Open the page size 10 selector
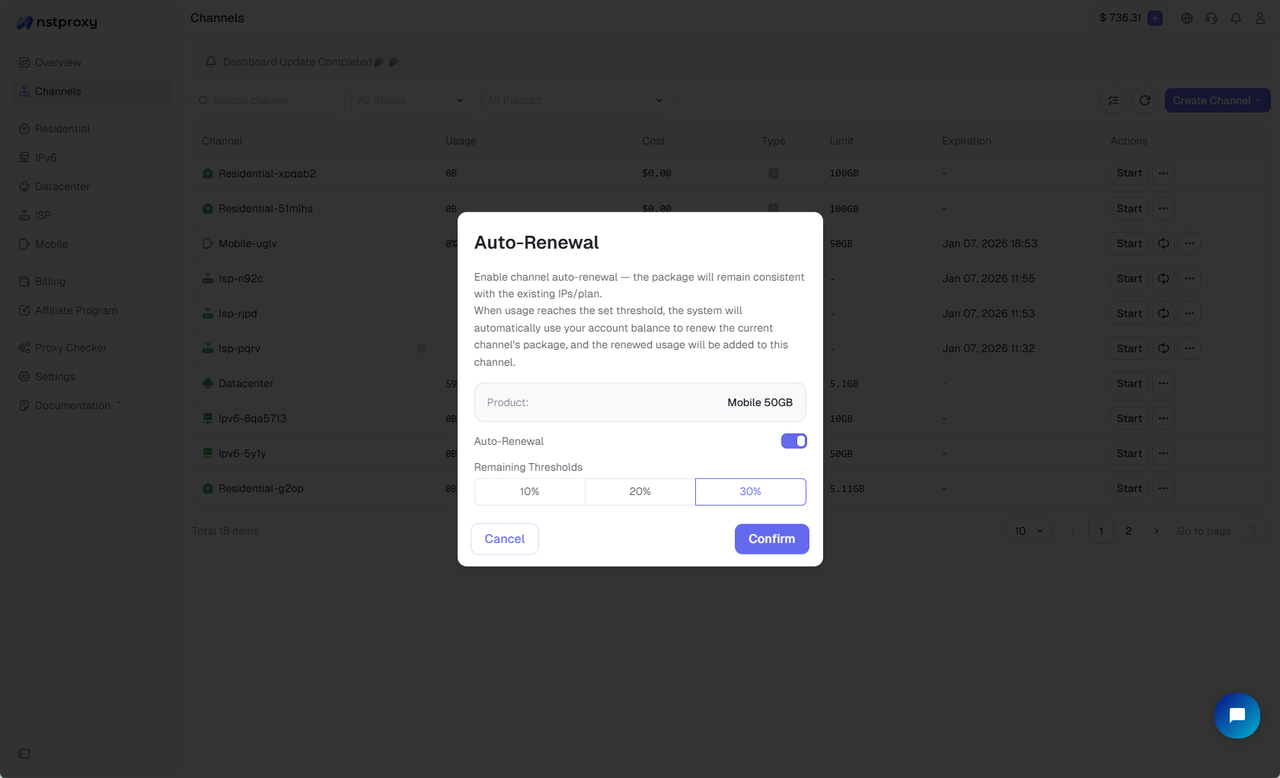 1029,530
